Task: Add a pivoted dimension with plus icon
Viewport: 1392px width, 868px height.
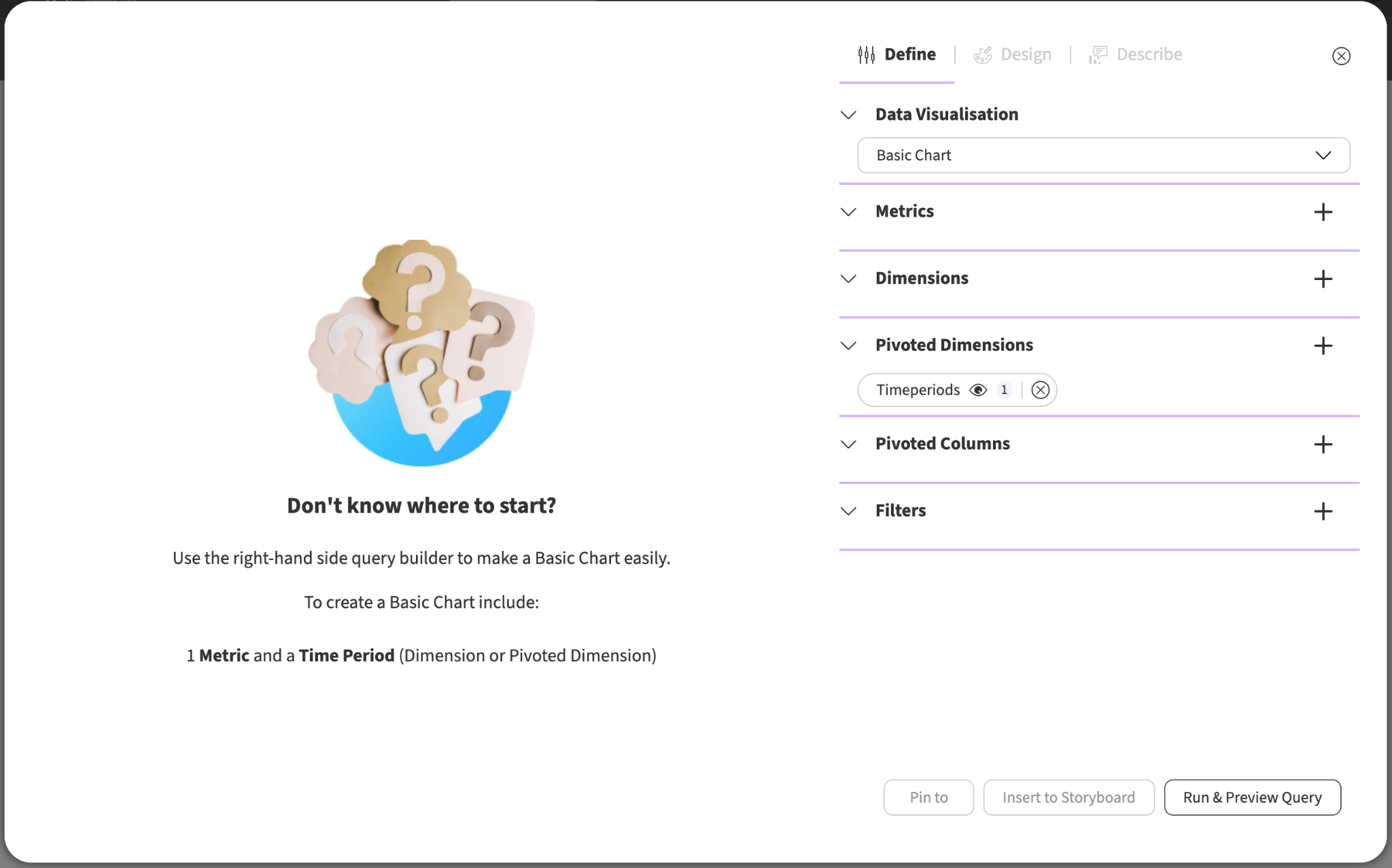Action: [1323, 346]
